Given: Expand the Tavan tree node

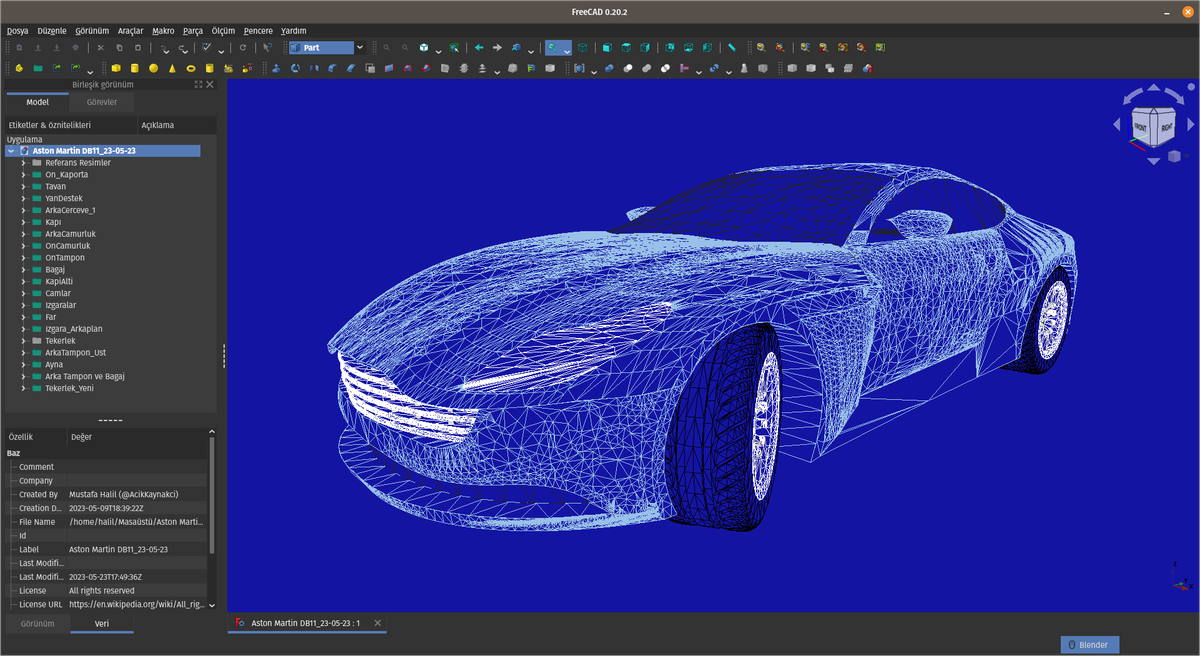Looking at the screenshot, I should coord(23,187).
